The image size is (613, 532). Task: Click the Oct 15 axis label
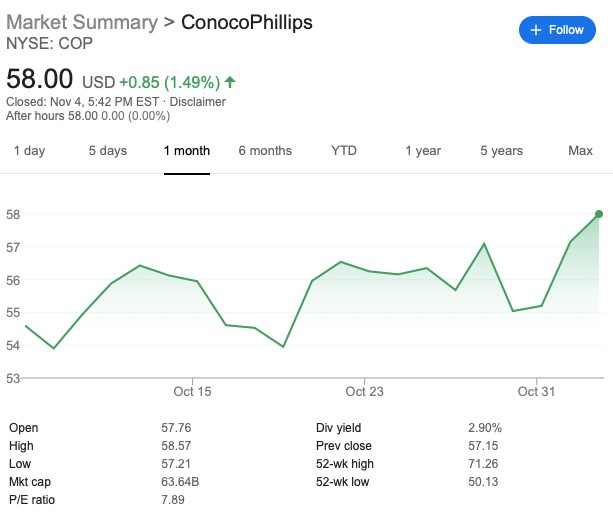coord(192,391)
